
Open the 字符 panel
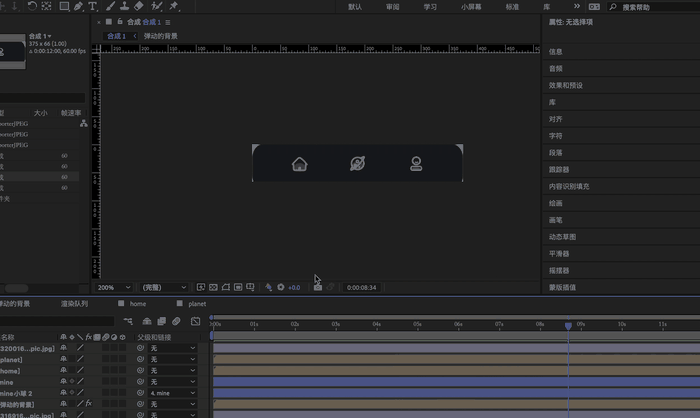tap(555, 136)
